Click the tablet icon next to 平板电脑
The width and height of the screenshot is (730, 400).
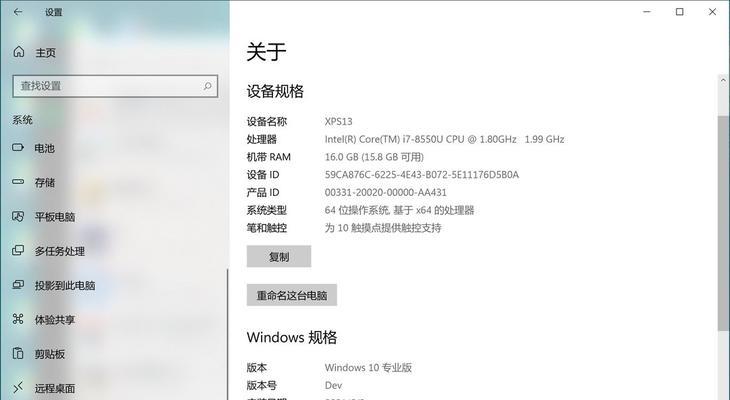point(18,217)
